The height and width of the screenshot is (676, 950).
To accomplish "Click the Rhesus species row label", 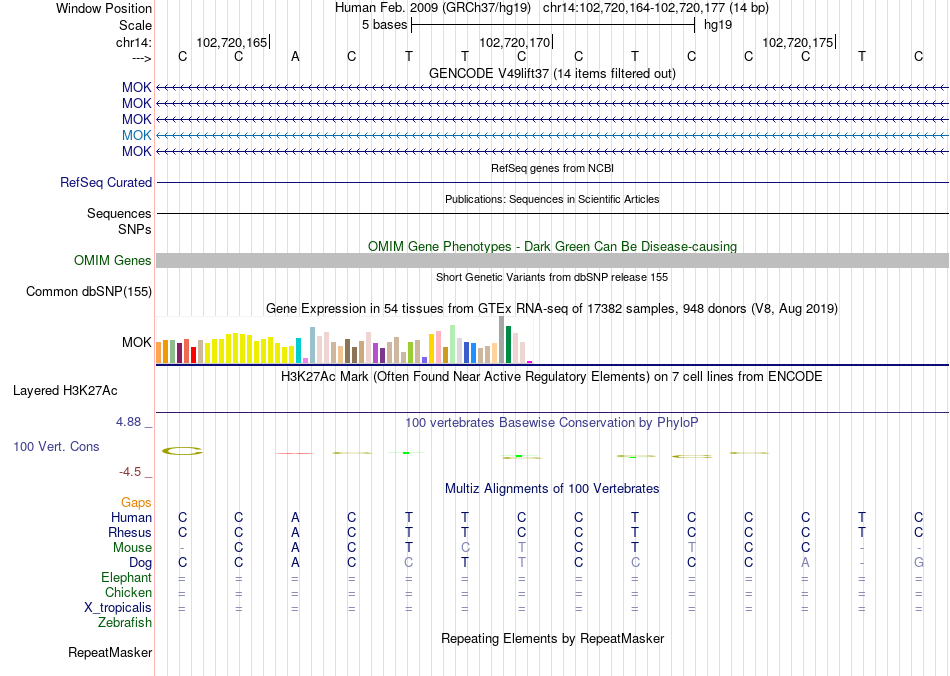I will click(x=130, y=532).
